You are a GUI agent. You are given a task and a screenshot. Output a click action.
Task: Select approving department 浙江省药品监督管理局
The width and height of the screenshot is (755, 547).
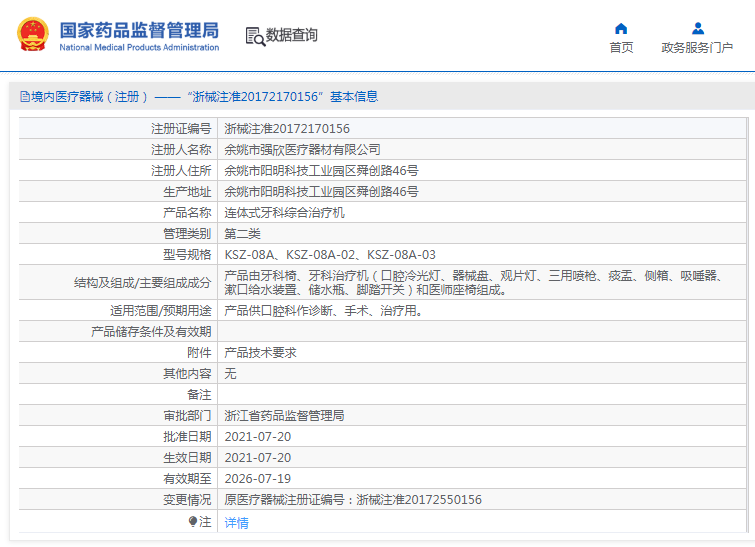tap(285, 416)
